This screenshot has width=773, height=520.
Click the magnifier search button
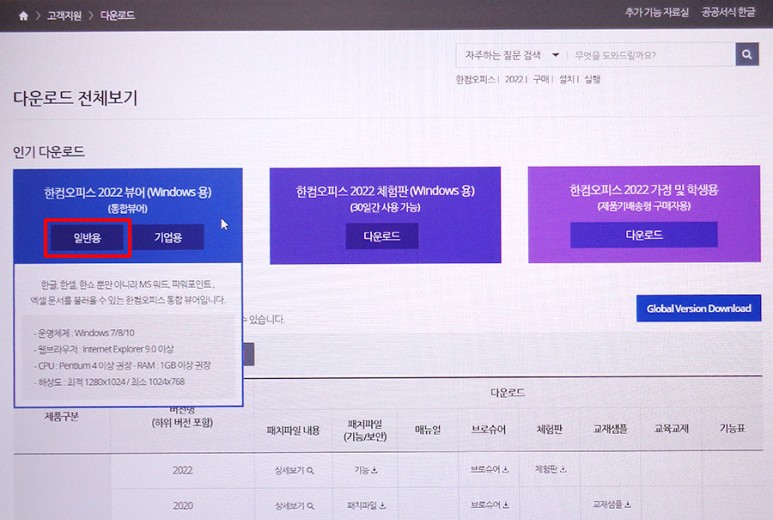[x=747, y=54]
